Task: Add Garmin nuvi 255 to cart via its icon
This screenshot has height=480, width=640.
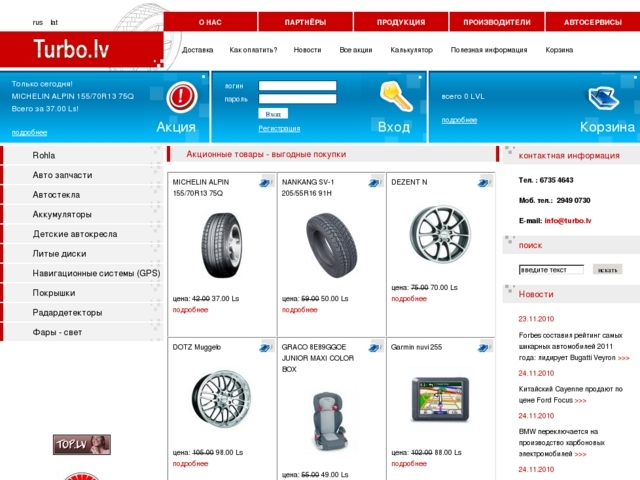Action: [x=484, y=347]
